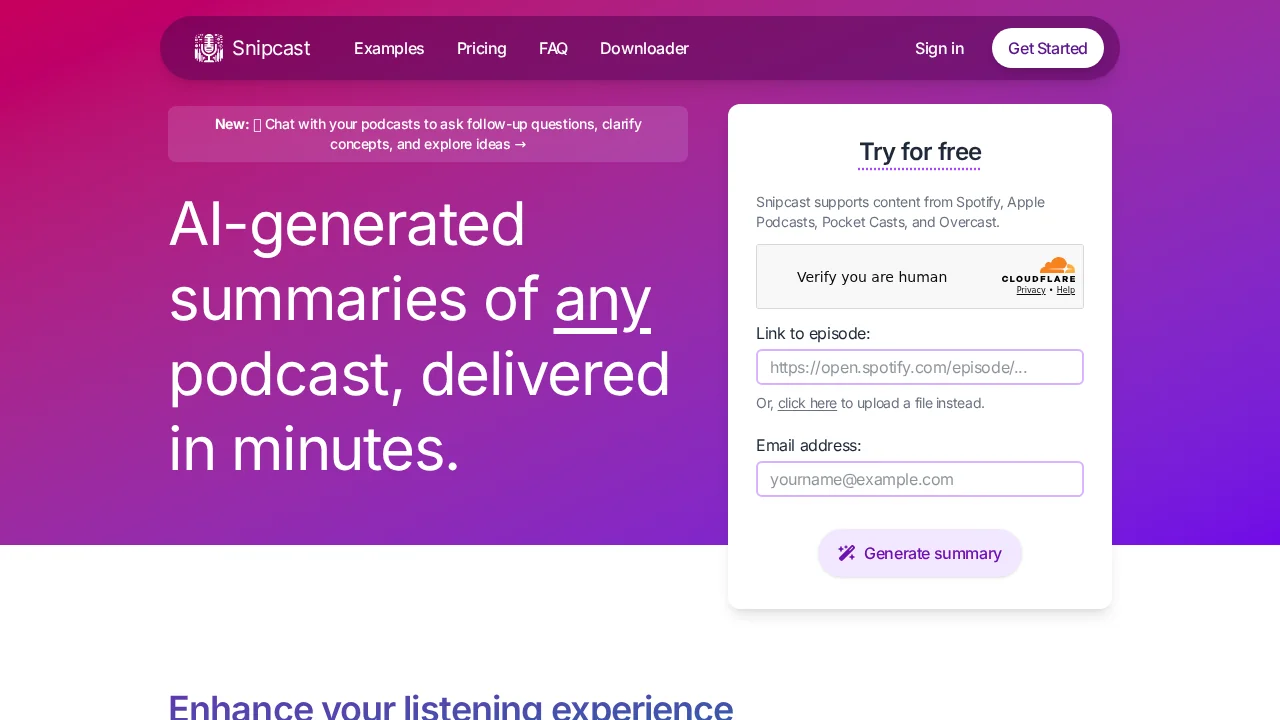Click the magic wand icon on Generate summary
1280x720 pixels.
point(847,552)
